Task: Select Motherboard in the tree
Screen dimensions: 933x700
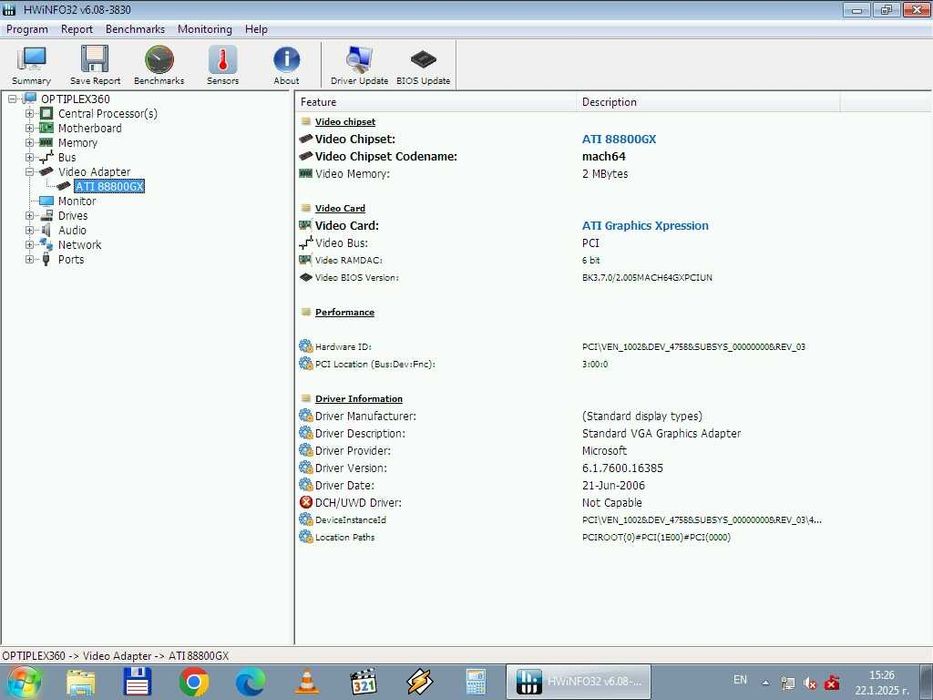Action: [x=90, y=128]
